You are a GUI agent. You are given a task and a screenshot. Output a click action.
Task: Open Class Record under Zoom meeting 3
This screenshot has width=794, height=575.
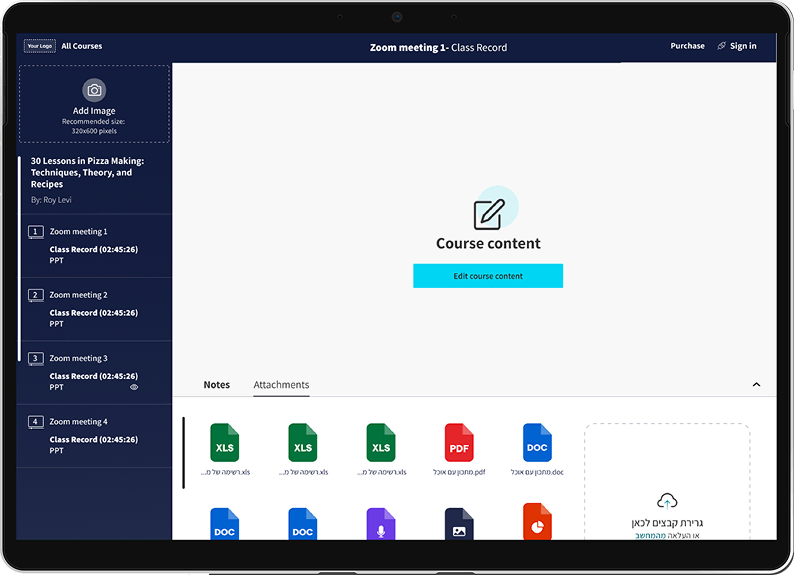click(94, 376)
